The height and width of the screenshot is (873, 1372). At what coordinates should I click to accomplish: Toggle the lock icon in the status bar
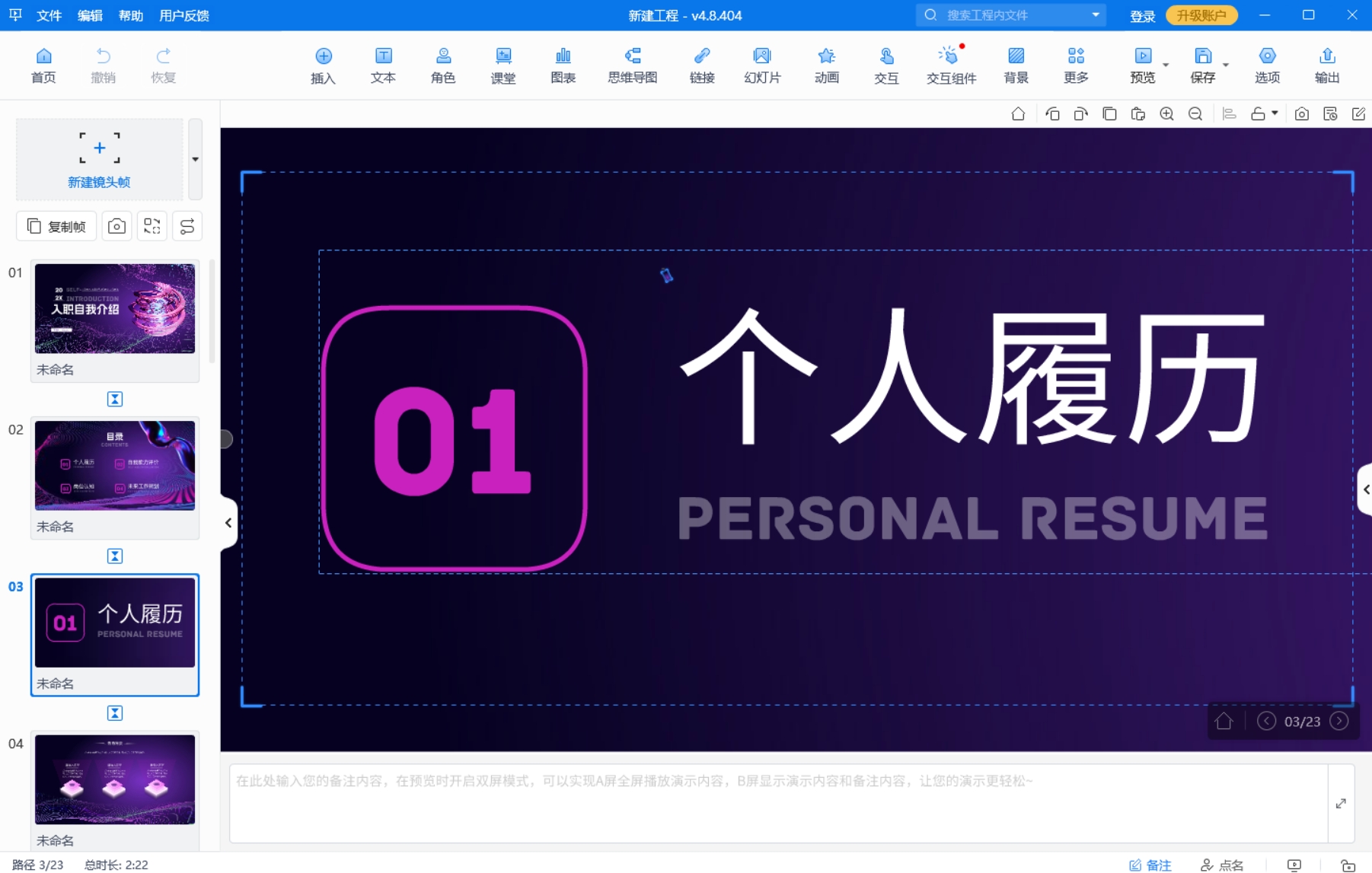click(1349, 864)
